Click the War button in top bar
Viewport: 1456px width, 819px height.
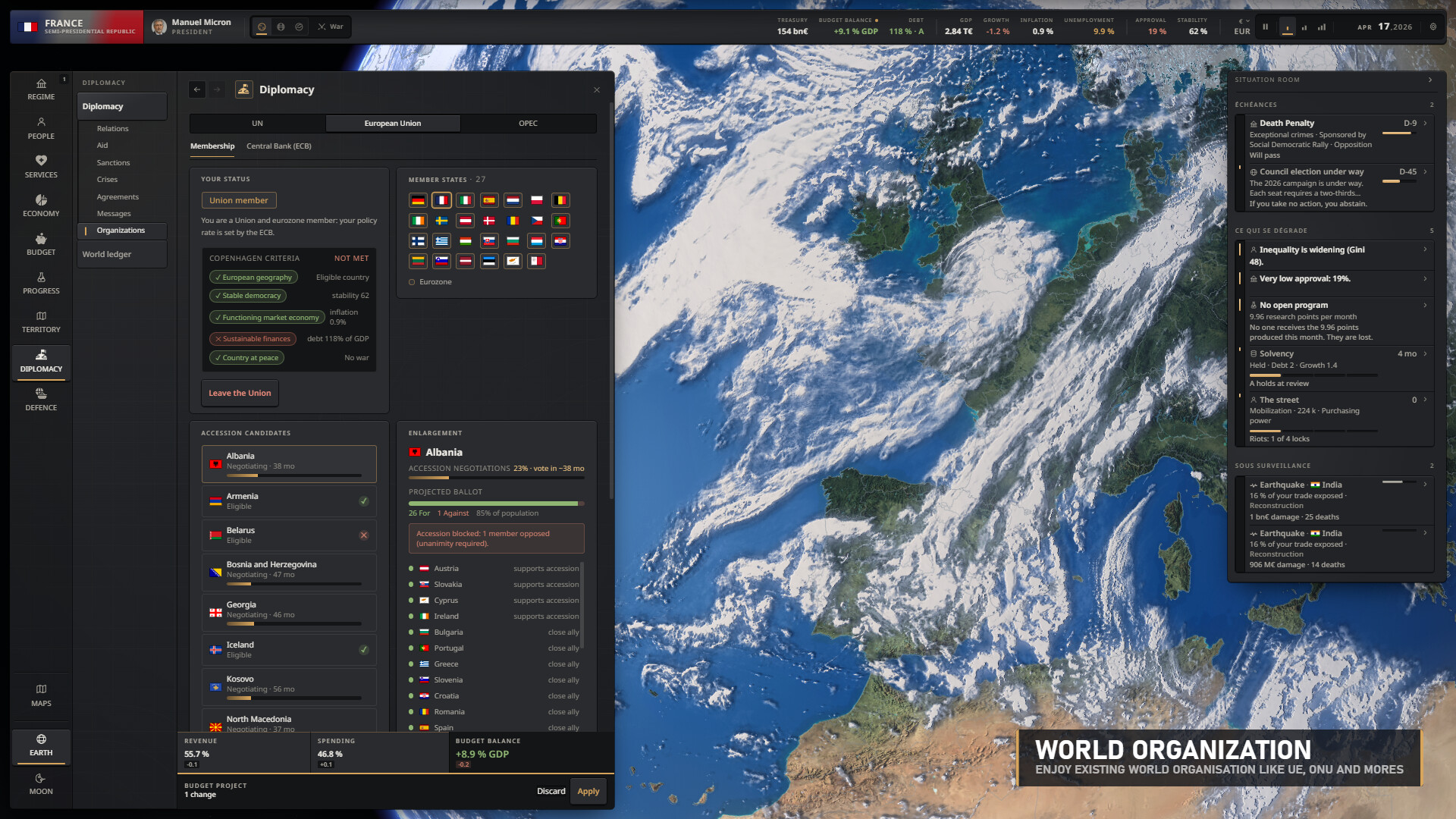click(331, 27)
